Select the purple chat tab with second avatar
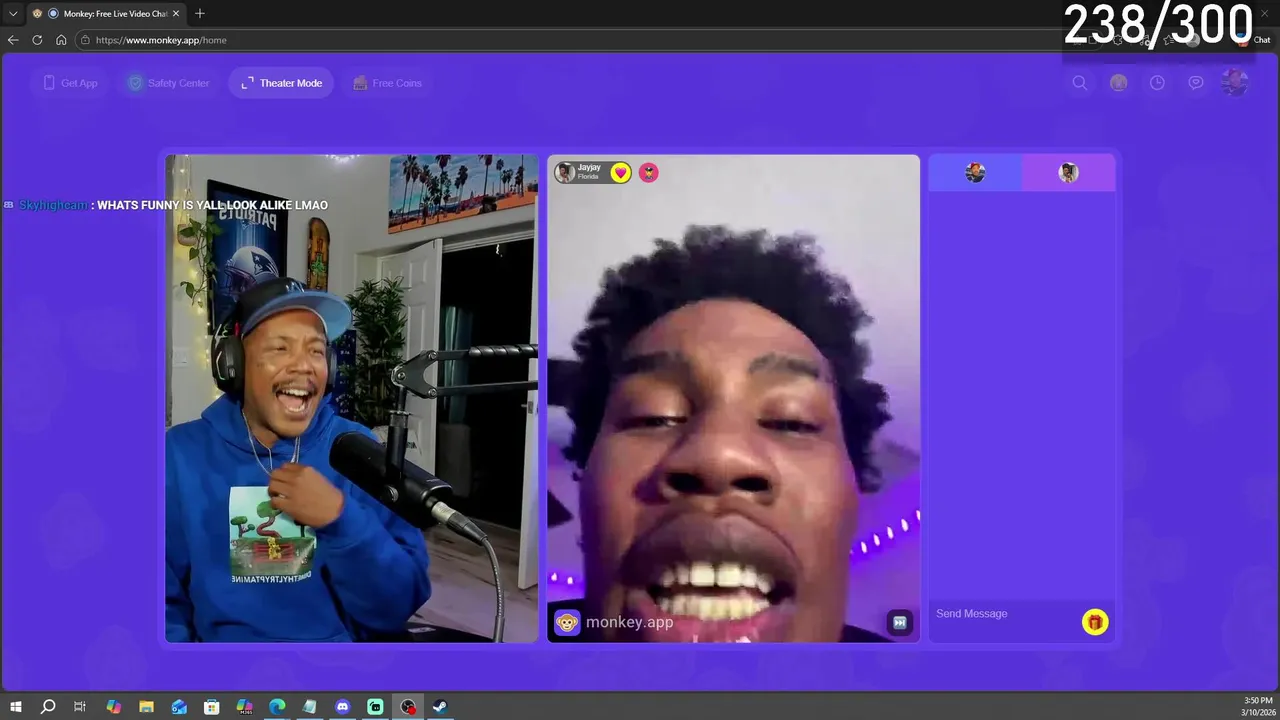The width and height of the screenshot is (1280, 720). (x=1068, y=173)
